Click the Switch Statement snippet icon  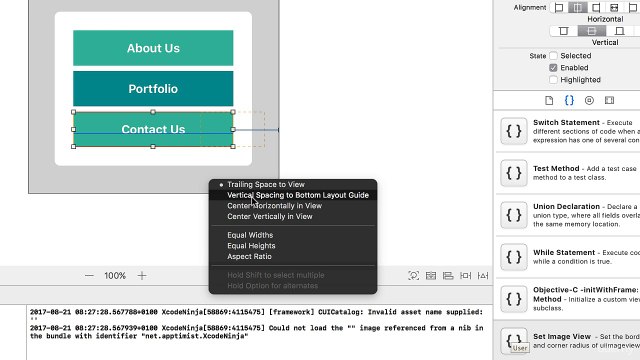[x=514, y=131]
